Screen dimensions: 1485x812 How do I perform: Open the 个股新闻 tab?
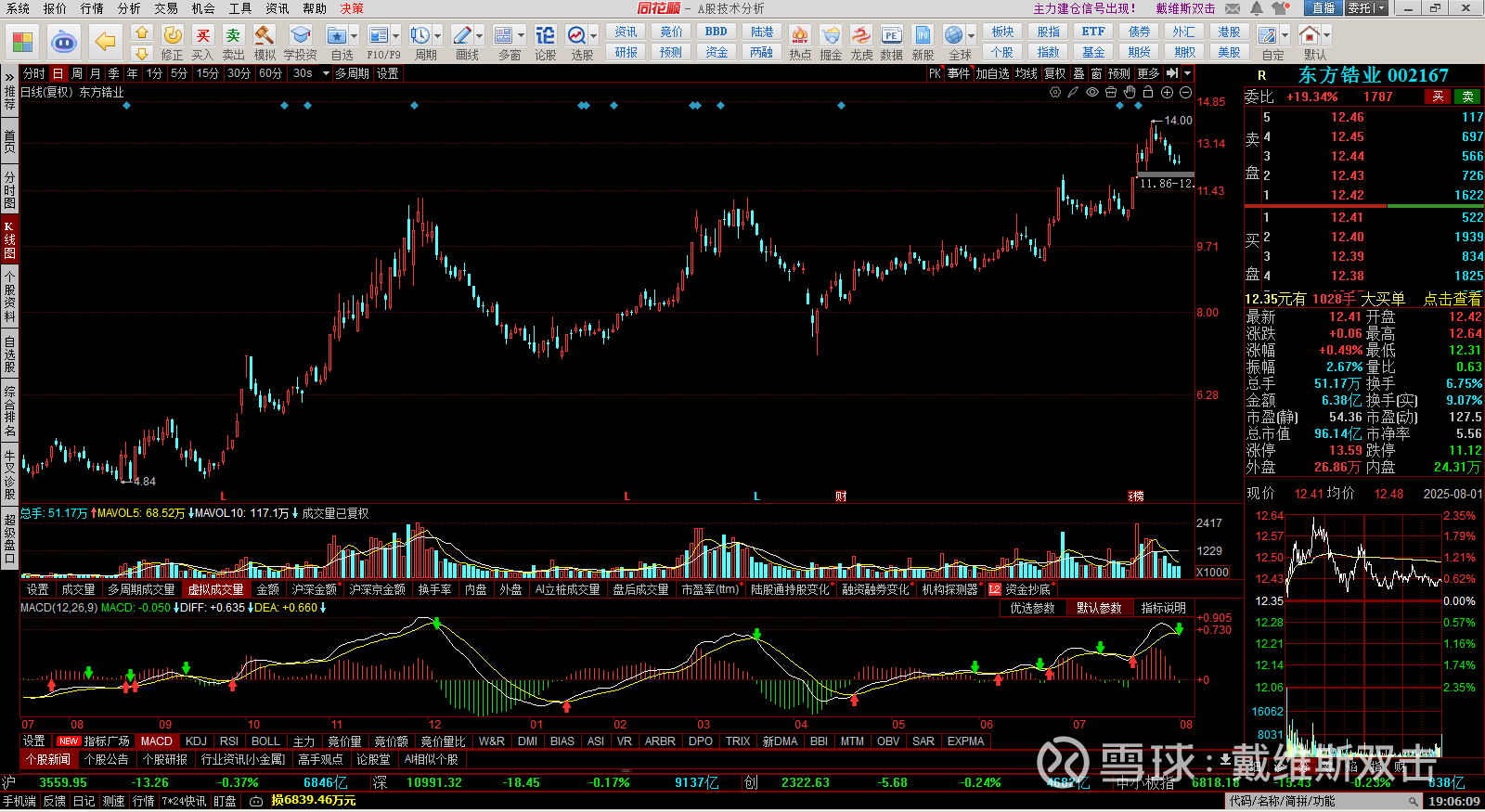pyautogui.click(x=48, y=759)
